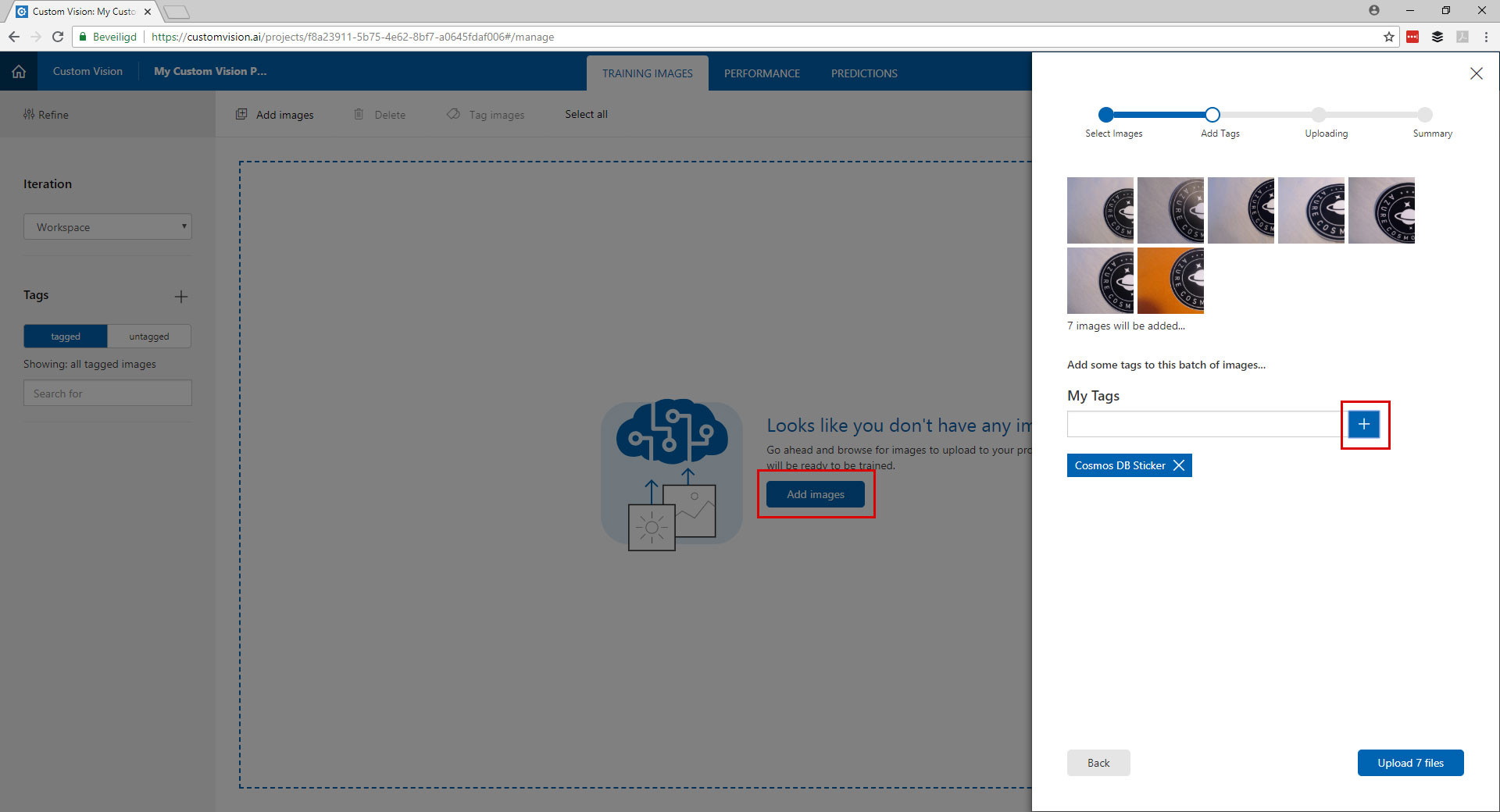Image resolution: width=1500 pixels, height=812 pixels.
Task: Click the blue plus button next to My Tags field
Action: pos(1364,424)
